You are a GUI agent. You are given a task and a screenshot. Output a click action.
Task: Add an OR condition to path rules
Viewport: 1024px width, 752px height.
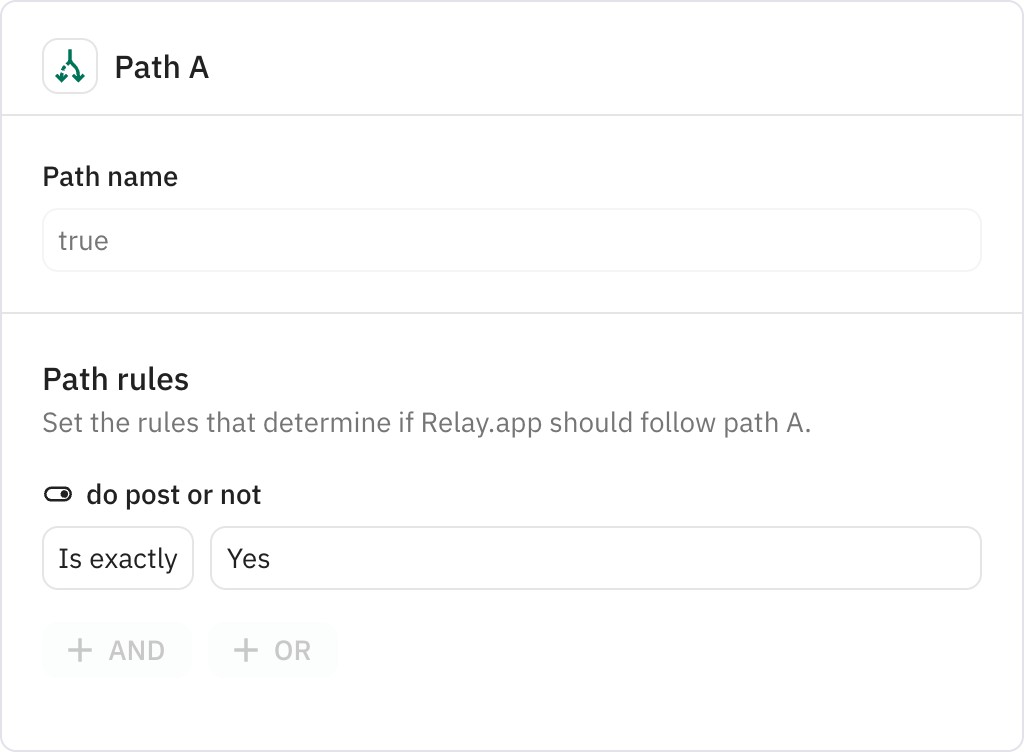click(x=272, y=650)
